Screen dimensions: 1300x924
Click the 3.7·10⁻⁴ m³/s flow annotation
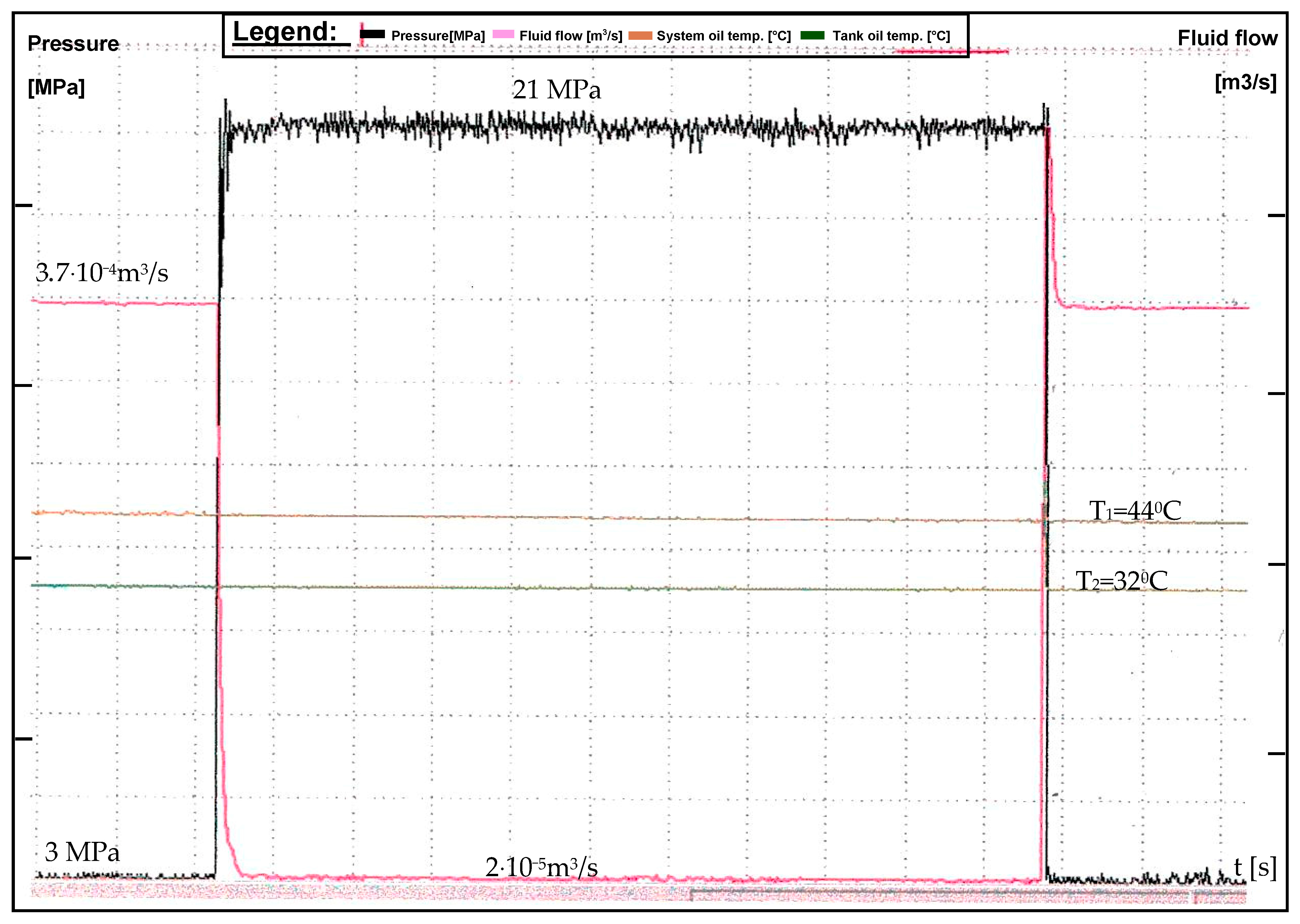tap(102, 272)
